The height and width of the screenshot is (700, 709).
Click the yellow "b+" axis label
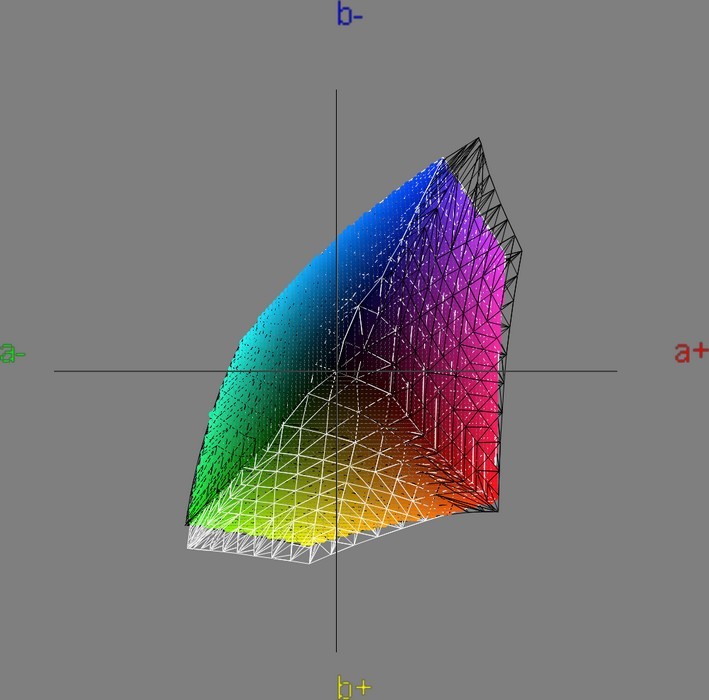[x=354, y=687]
